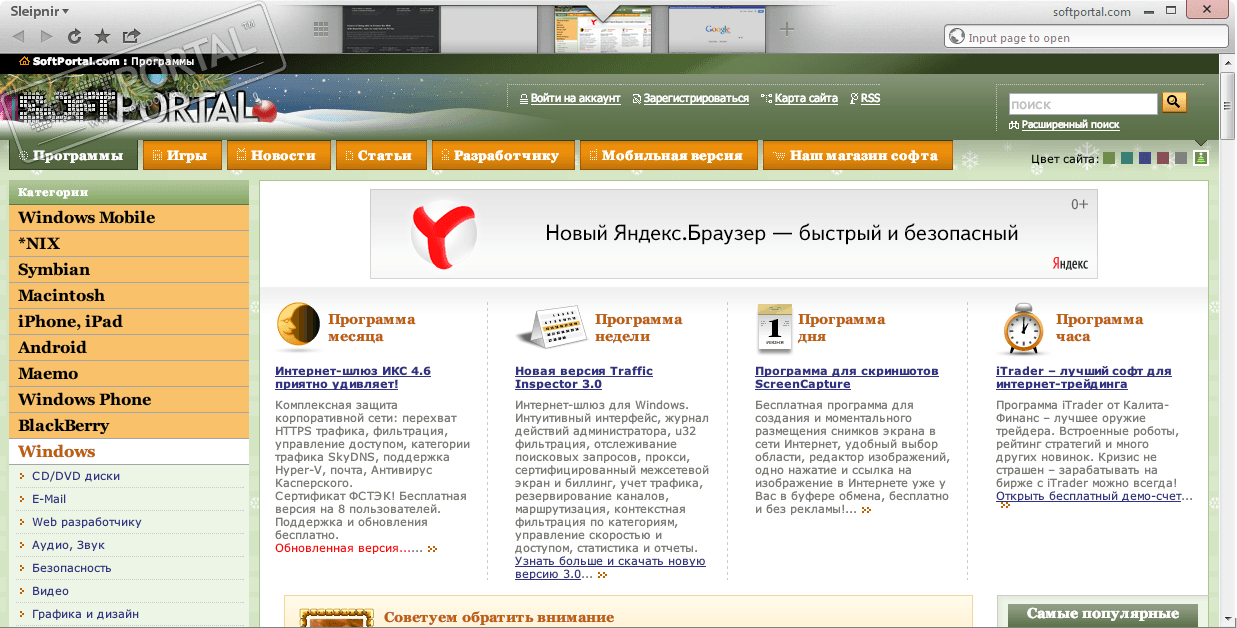This screenshot has width=1237, height=628.
Task: Click the globe icon in the address field
Action: tap(958, 38)
